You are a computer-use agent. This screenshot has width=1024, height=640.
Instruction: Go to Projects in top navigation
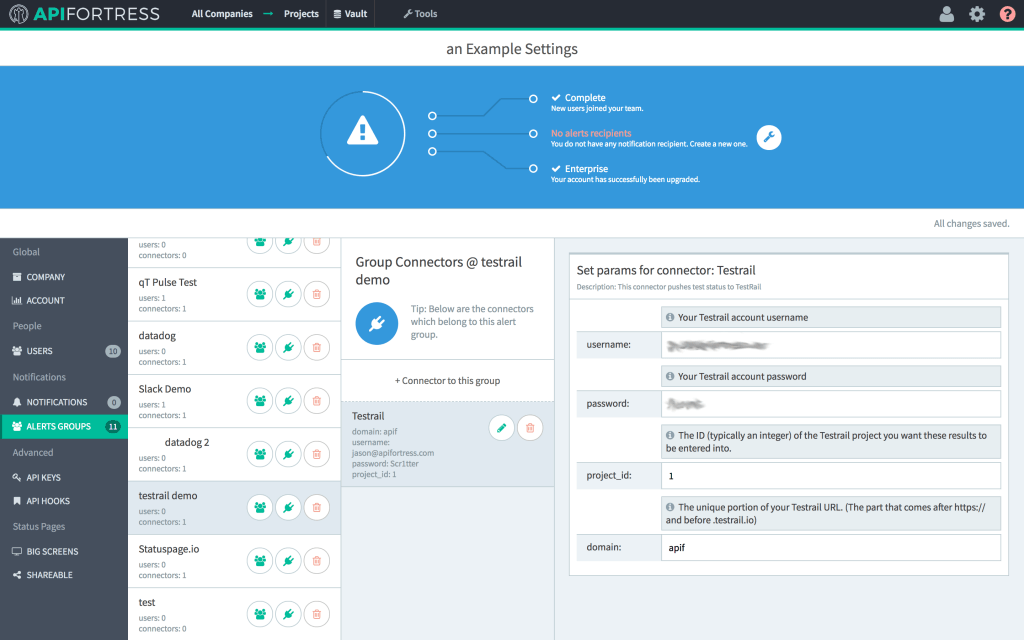pyautogui.click(x=300, y=14)
